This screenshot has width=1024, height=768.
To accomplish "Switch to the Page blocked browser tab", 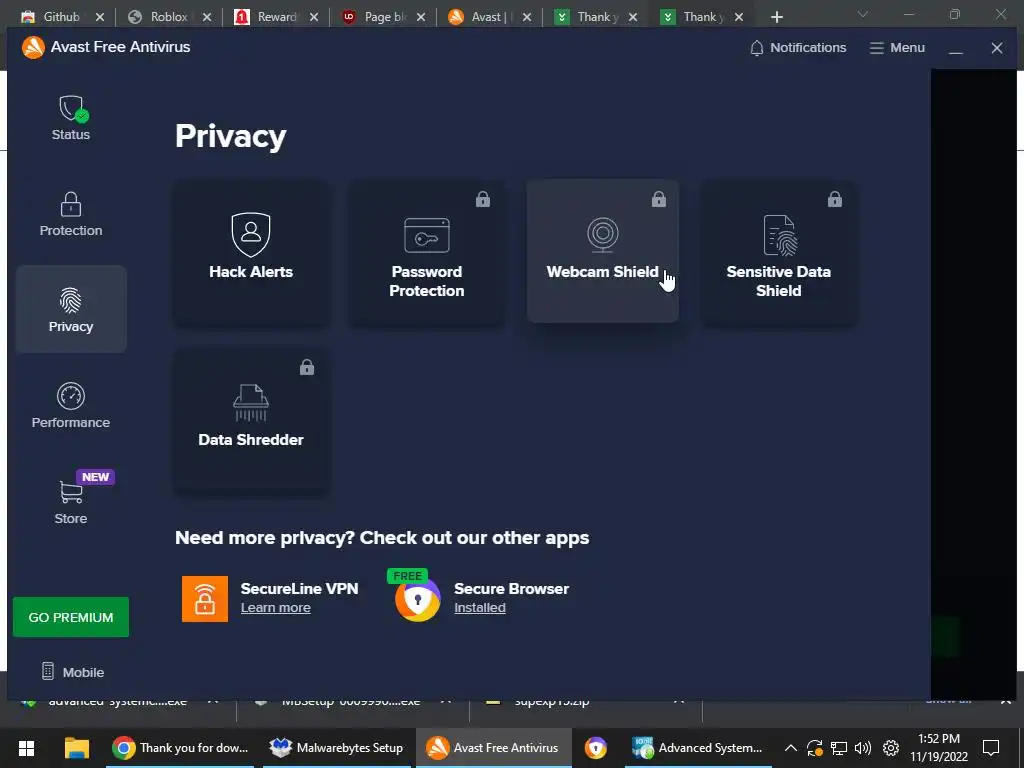I will (x=384, y=17).
